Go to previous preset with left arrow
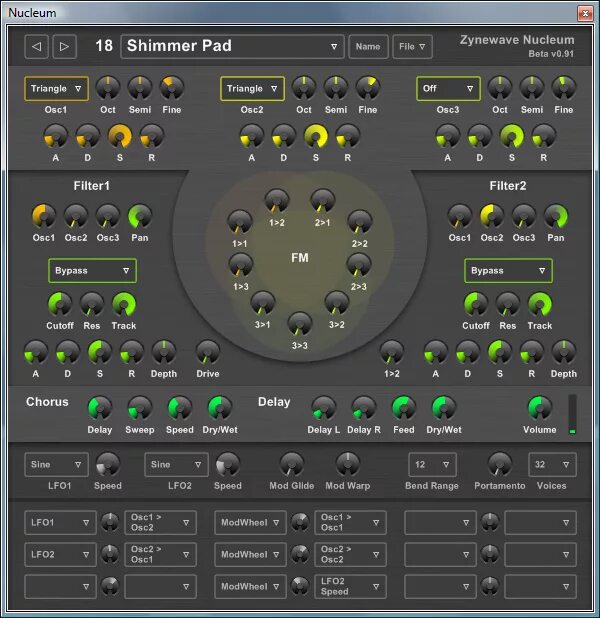 point(36,47)
